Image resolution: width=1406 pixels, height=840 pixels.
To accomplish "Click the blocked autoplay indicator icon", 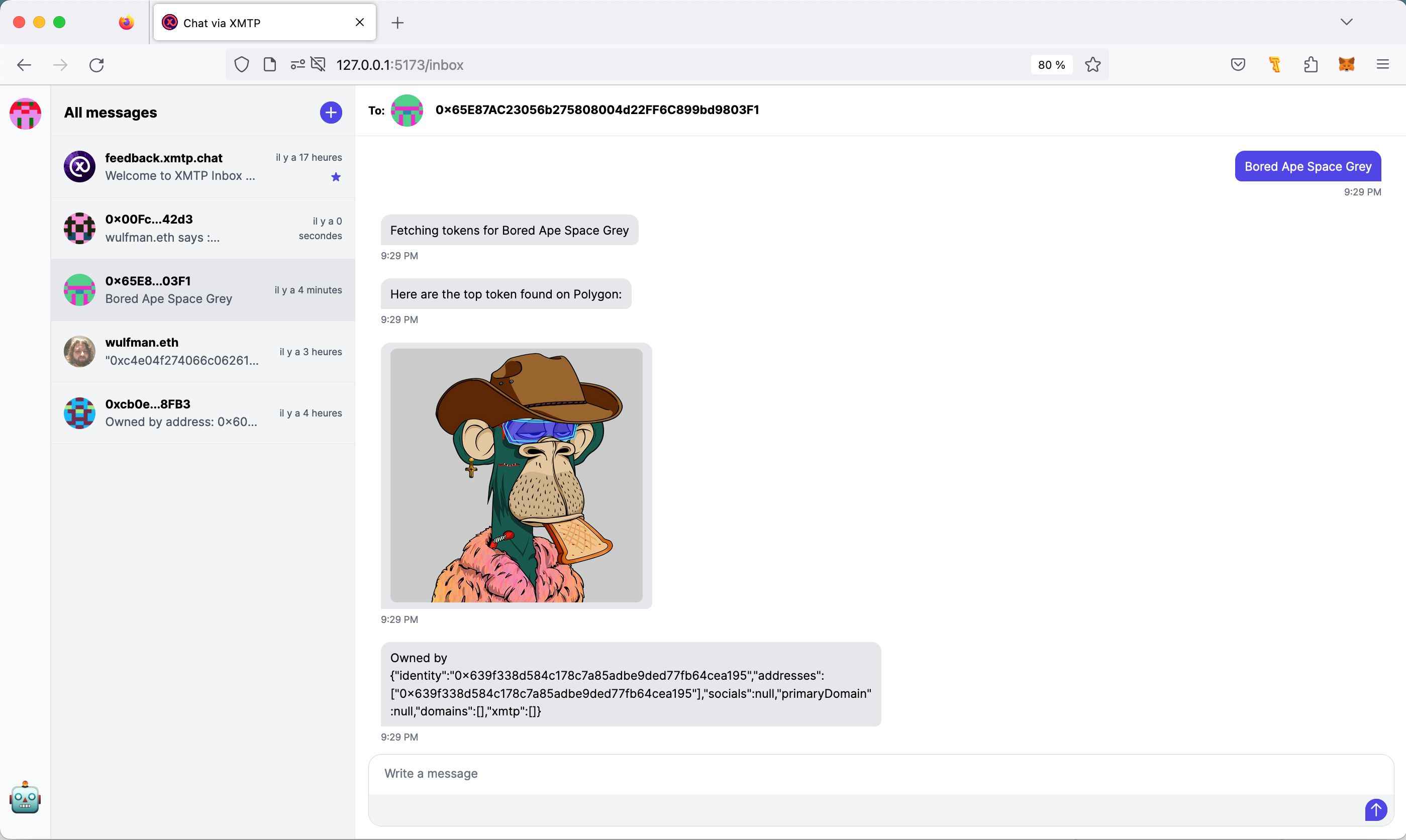I will [318, 64].
